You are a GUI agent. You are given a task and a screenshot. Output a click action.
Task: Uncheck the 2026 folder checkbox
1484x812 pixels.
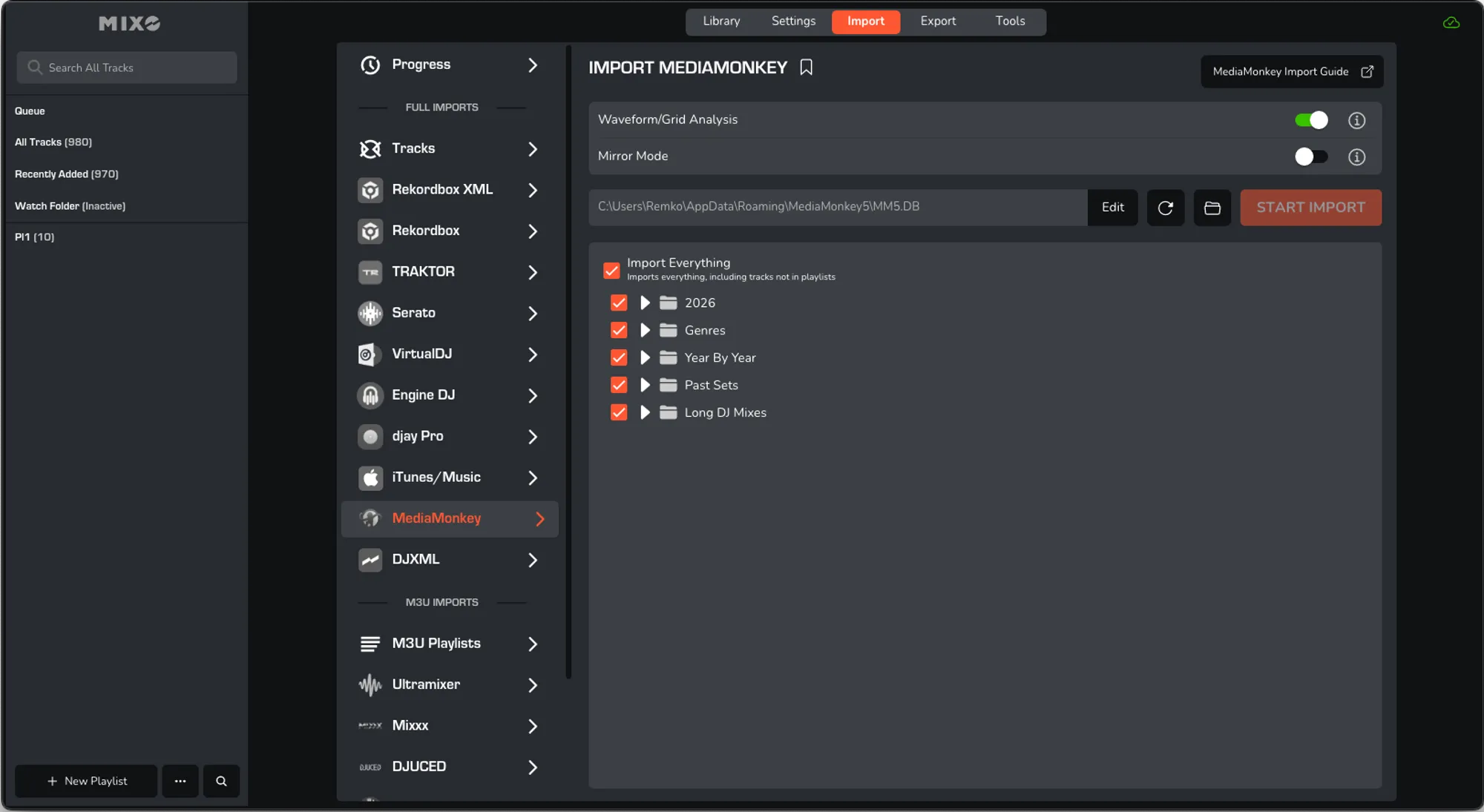619,303
